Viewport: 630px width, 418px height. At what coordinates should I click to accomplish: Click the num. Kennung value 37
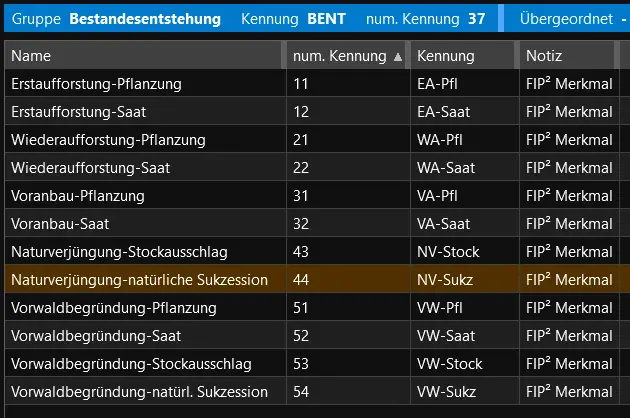tap(476, 19)
